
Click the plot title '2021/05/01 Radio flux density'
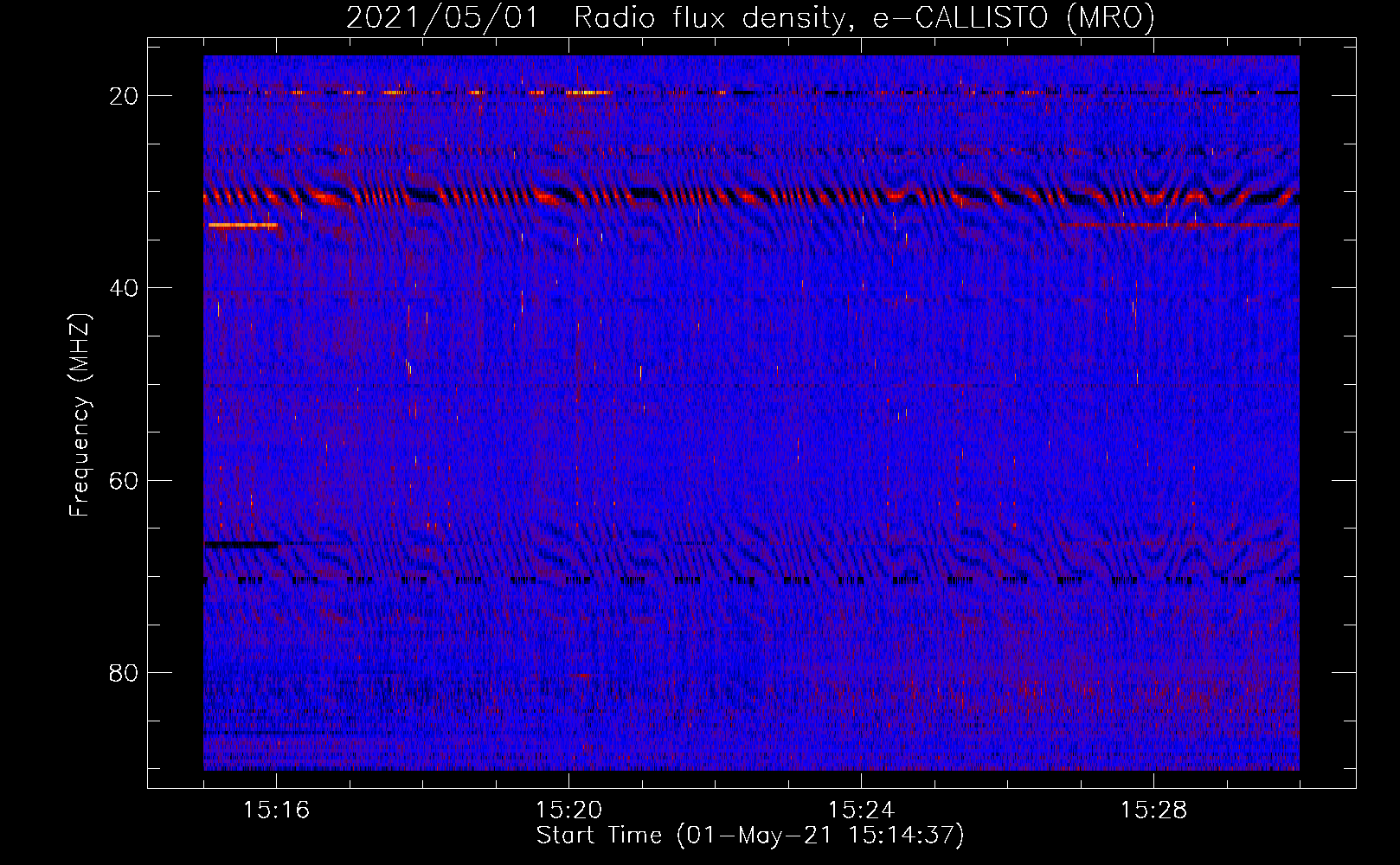[750, 17]
